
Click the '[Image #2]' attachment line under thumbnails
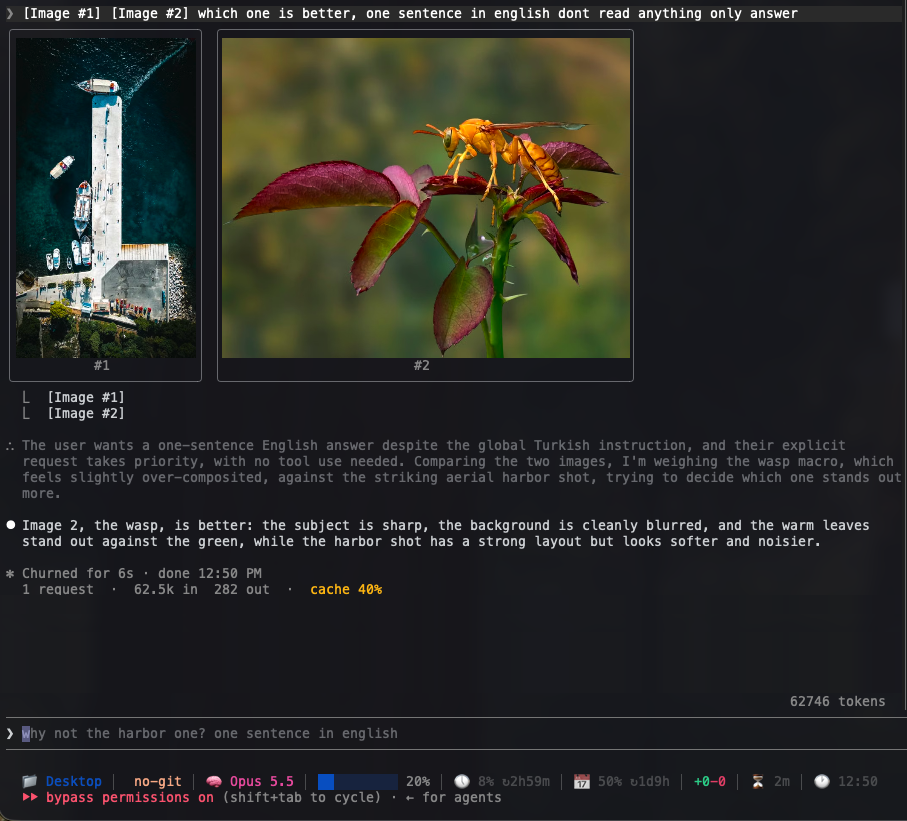86,413
